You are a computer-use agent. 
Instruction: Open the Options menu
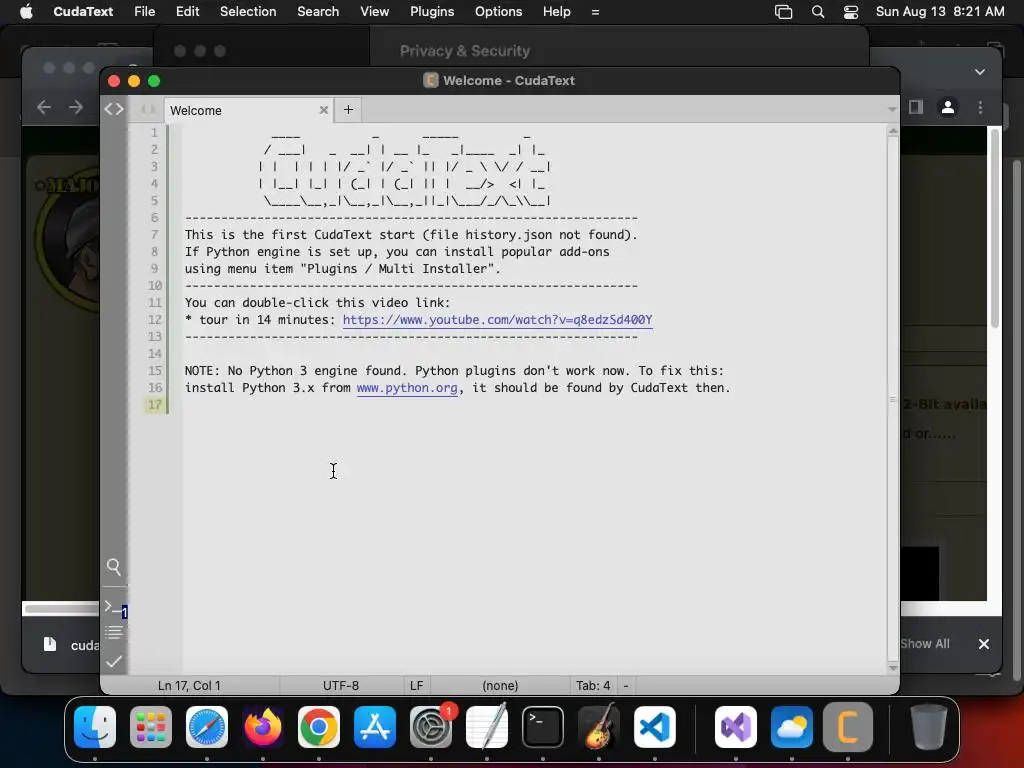click(x=498, y=12)
